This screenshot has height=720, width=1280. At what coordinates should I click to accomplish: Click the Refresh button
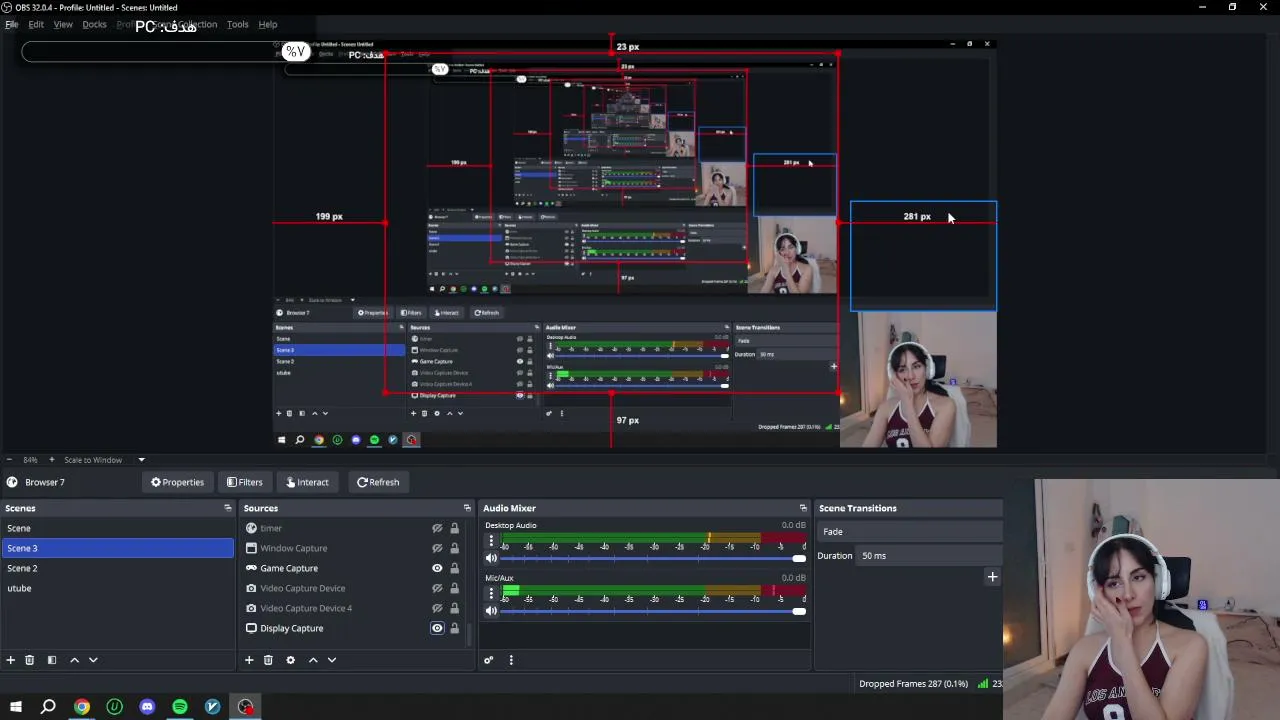click(378, 482)
